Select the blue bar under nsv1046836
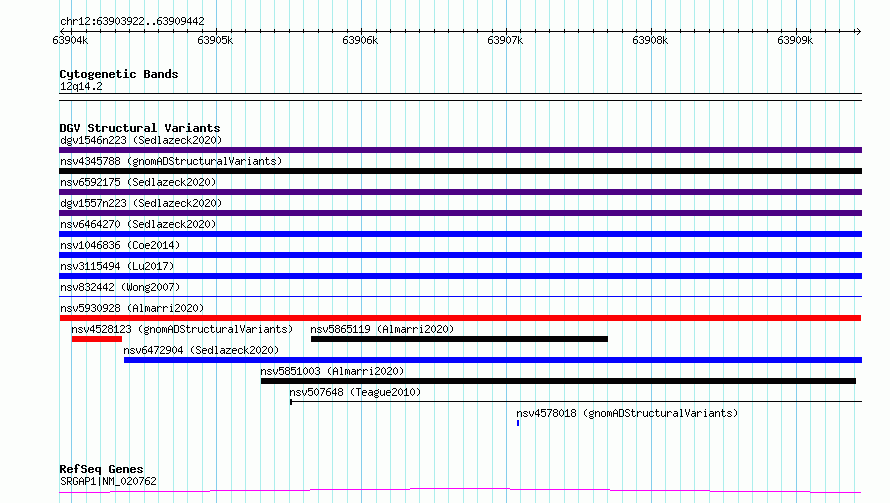890x503 pixels. [x=460, y=255]
